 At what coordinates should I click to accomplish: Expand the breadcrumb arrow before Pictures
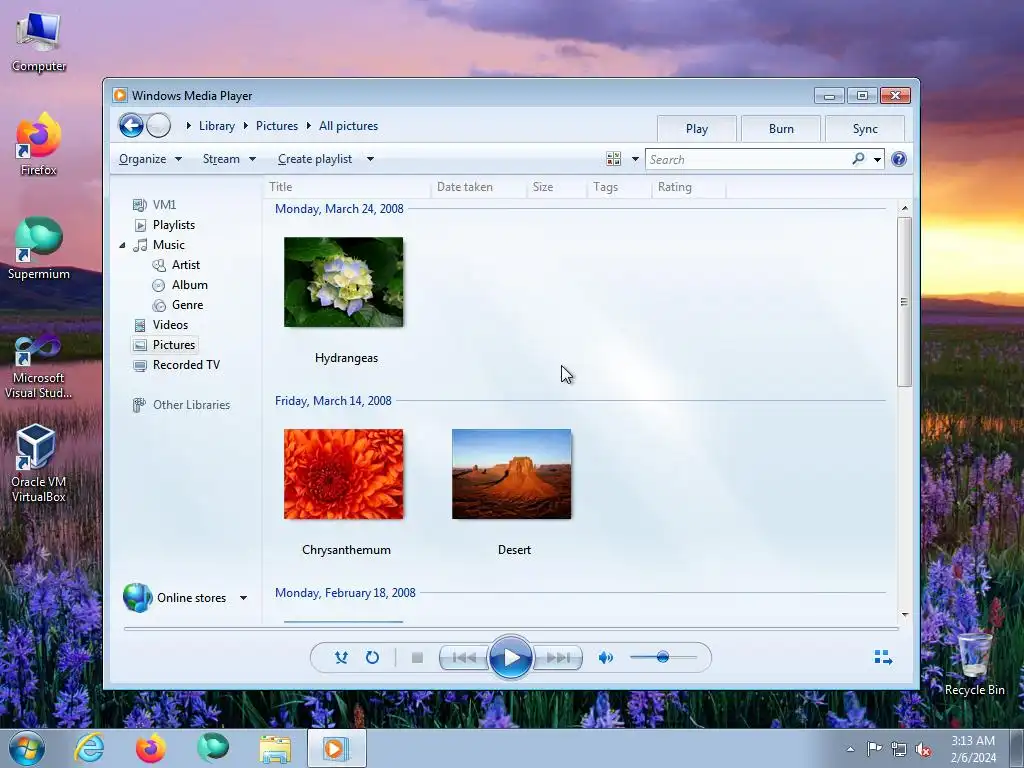(246, 125)
